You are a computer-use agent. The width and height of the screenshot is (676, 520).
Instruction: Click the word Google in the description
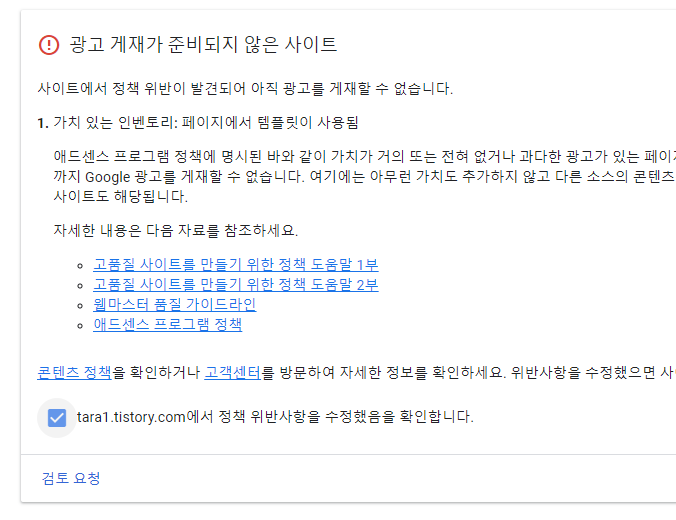point(107,177)
